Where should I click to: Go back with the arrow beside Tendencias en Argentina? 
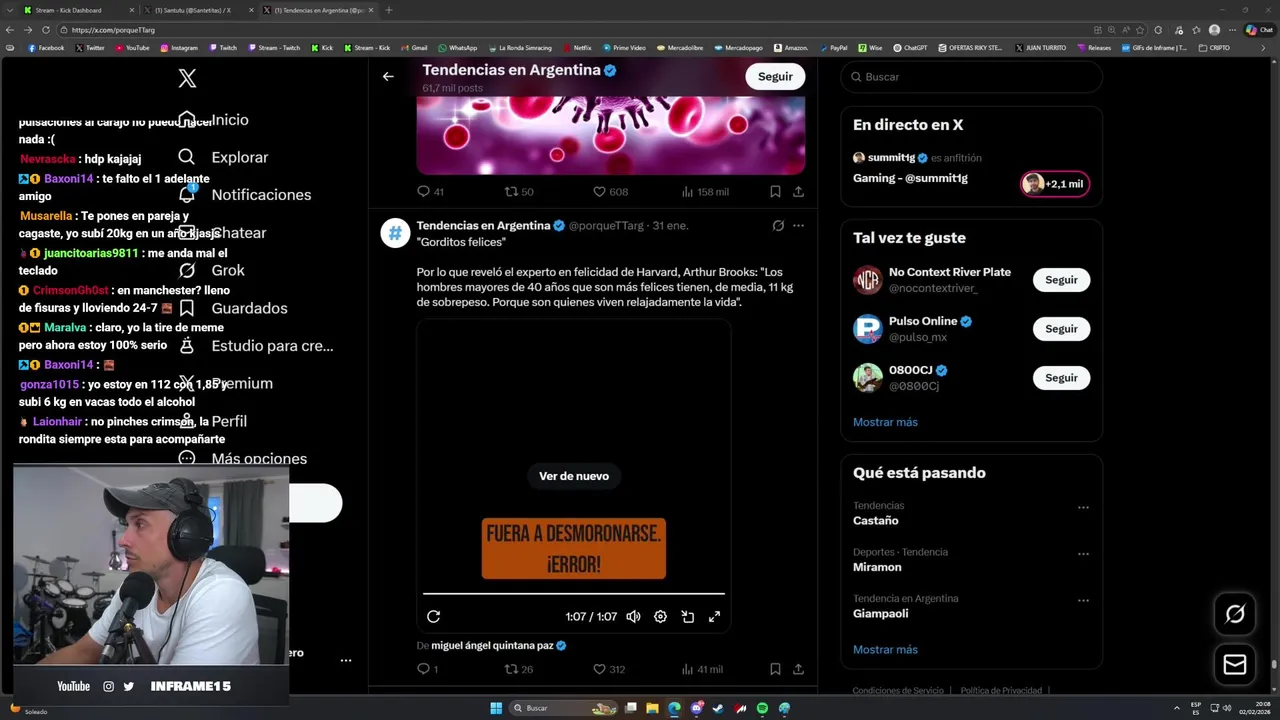pyautogui.click(x=388, y=76)
